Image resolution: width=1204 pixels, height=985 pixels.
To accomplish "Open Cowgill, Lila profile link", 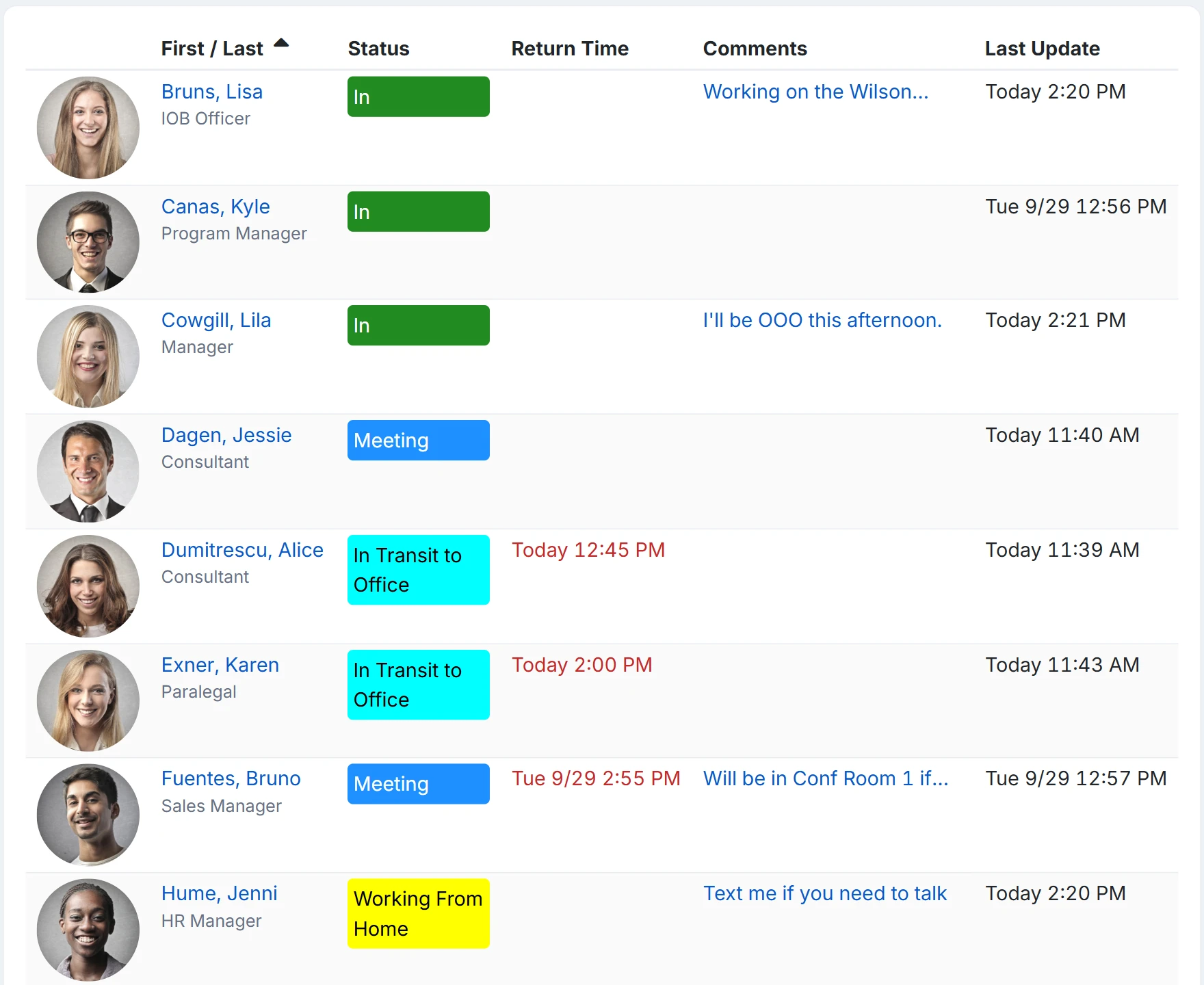I will click(216, 320).
